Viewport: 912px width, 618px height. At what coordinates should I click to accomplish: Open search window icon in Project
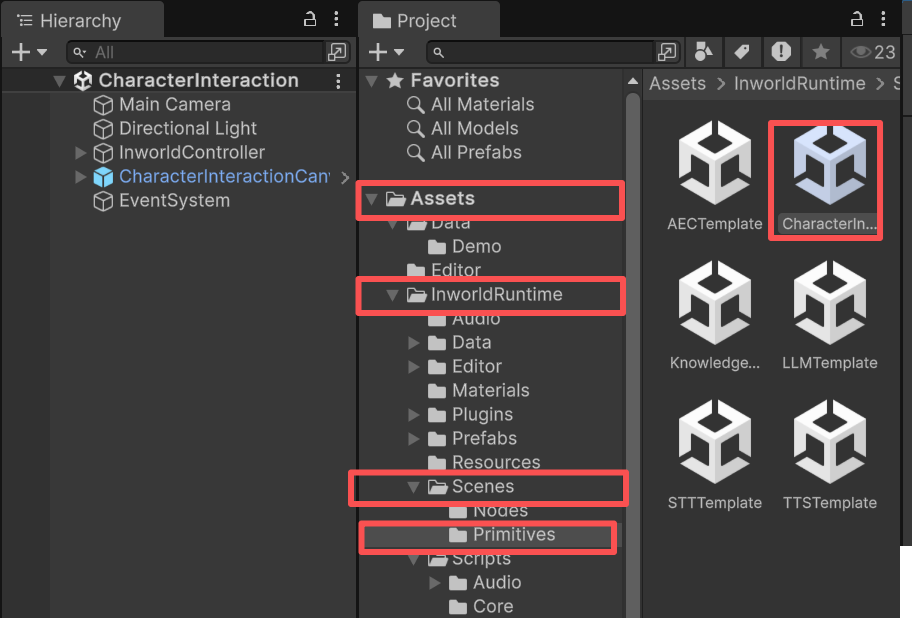(x=667, y=52)
